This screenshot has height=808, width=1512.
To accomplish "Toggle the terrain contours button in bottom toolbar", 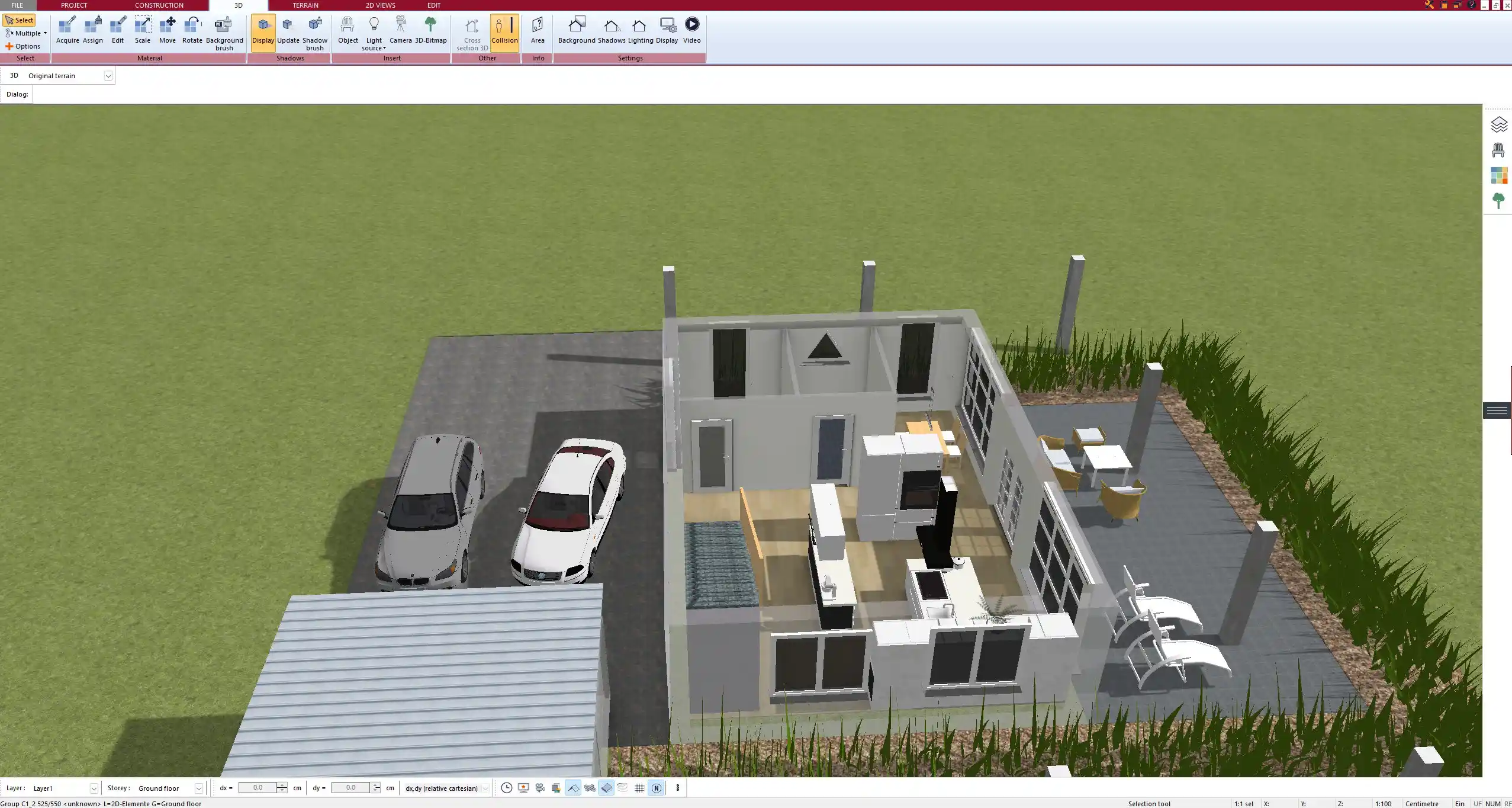I will [x=623, y=788].
